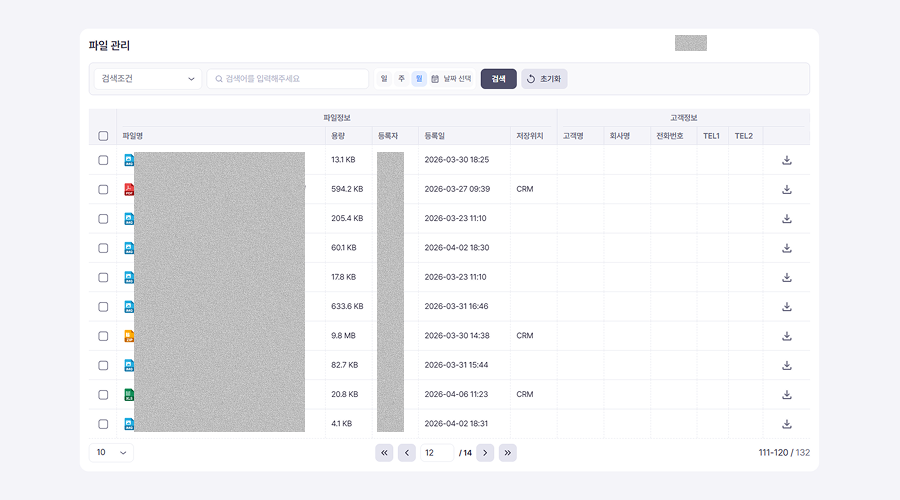The image size is (900, 500).
Task: Click the 전화번호 column header
Action: [x=670, y=136]
